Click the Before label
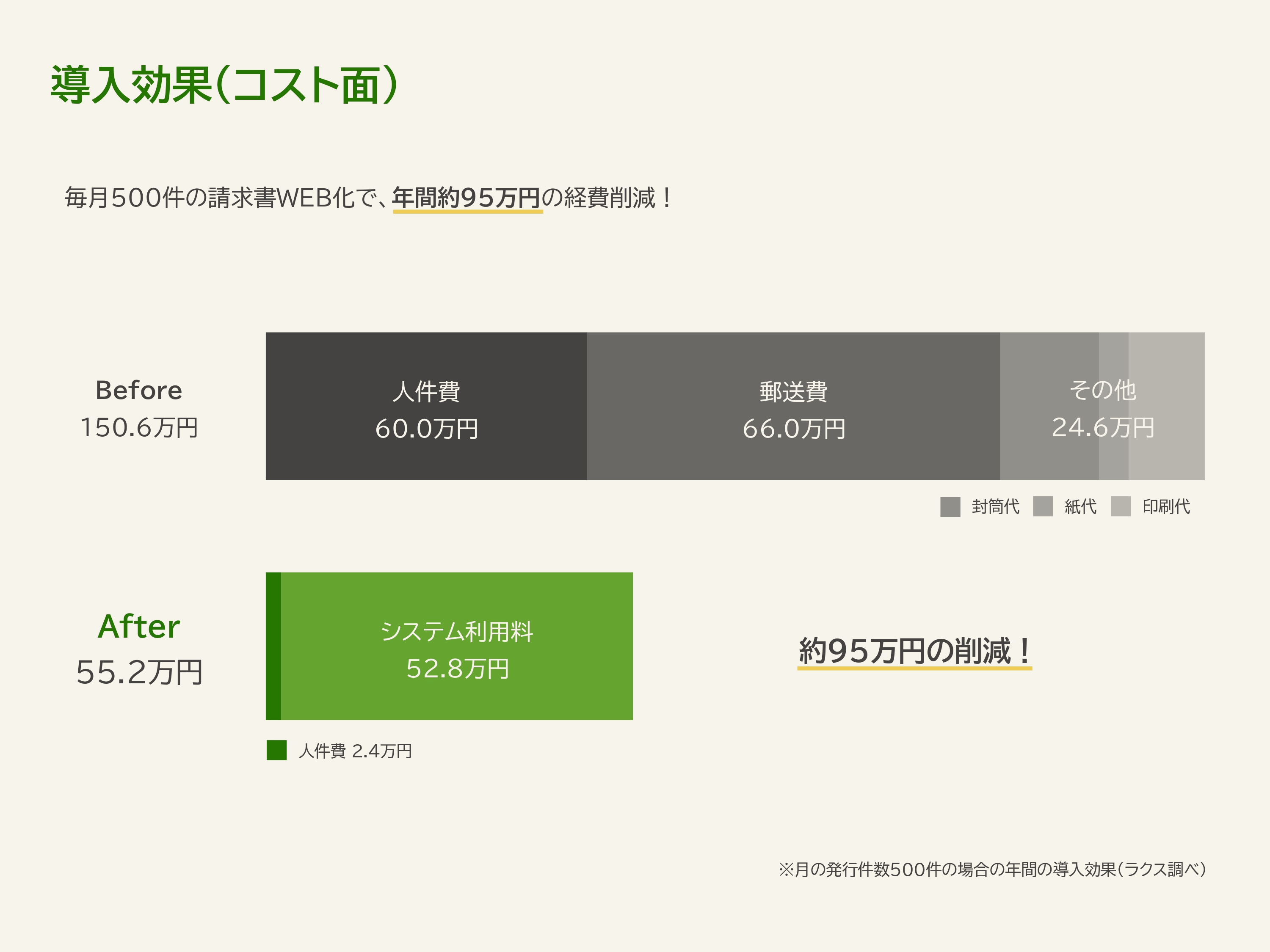The width and height of the screenshot is (1270, 952). pos(139,390)
